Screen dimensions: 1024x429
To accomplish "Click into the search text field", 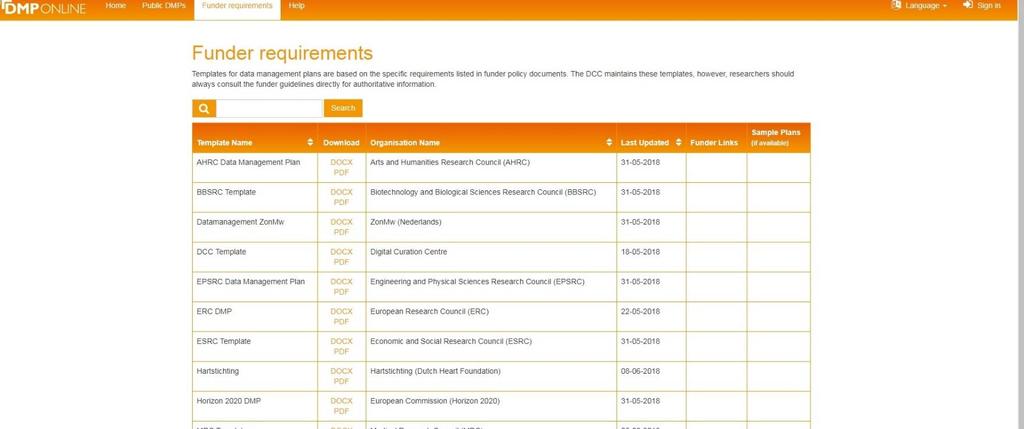I will pos(269,108).
